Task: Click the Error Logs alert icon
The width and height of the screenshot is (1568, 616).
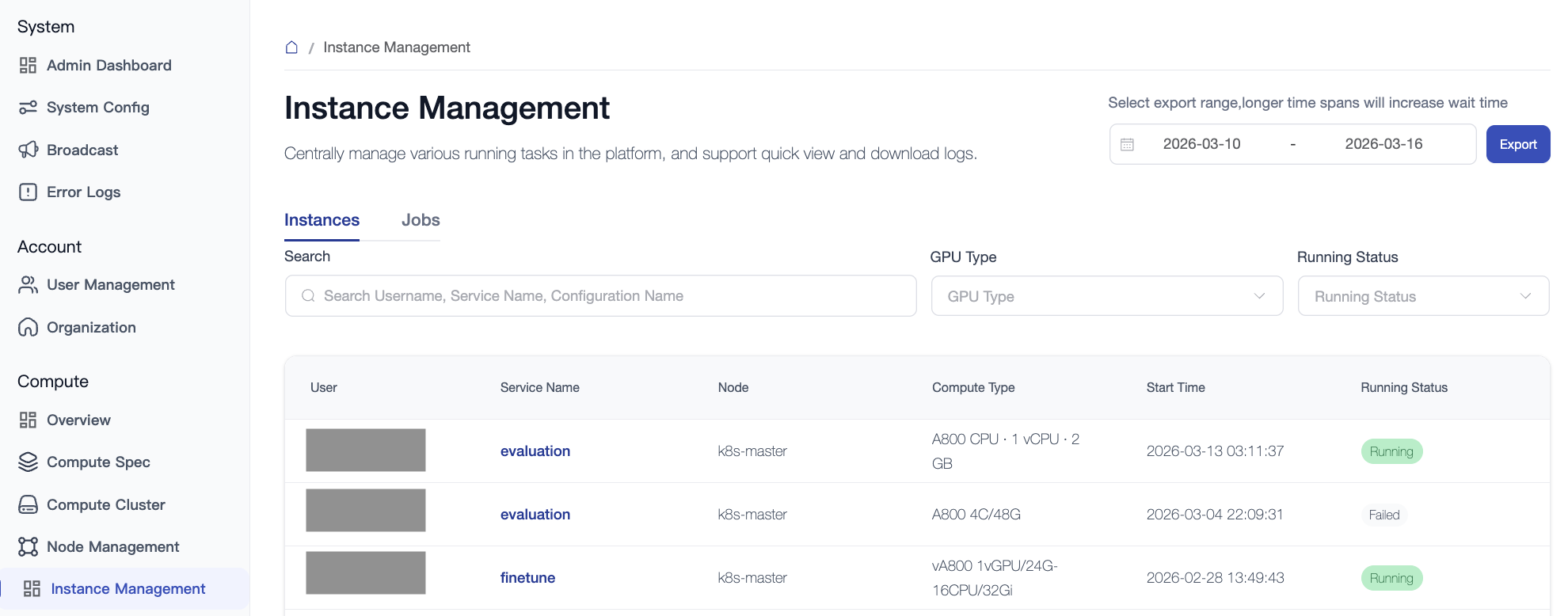Action: click(x=28, y=192)
